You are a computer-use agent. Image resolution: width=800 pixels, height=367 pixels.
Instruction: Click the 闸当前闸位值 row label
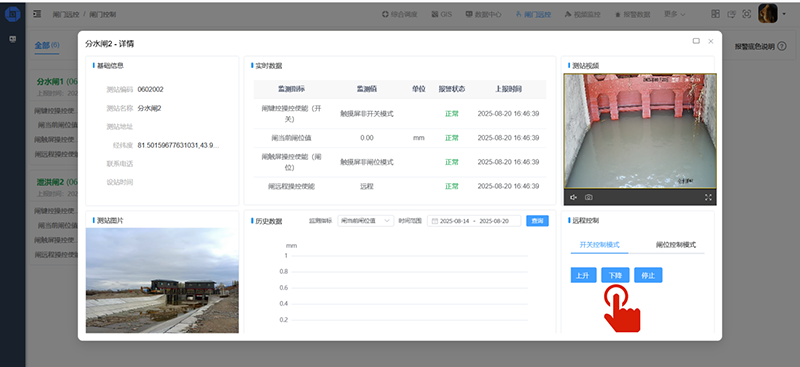point(291,138)
